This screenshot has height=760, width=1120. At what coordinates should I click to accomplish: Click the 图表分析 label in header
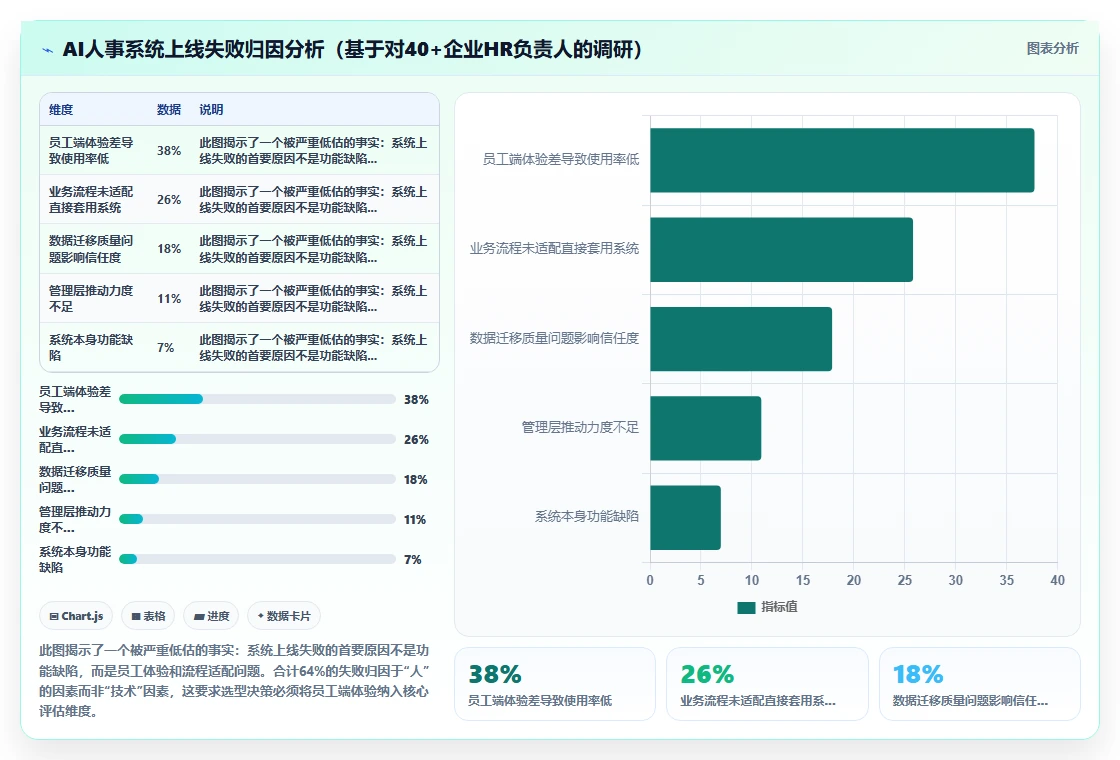pyautogui.click(x=1052, y=49)
